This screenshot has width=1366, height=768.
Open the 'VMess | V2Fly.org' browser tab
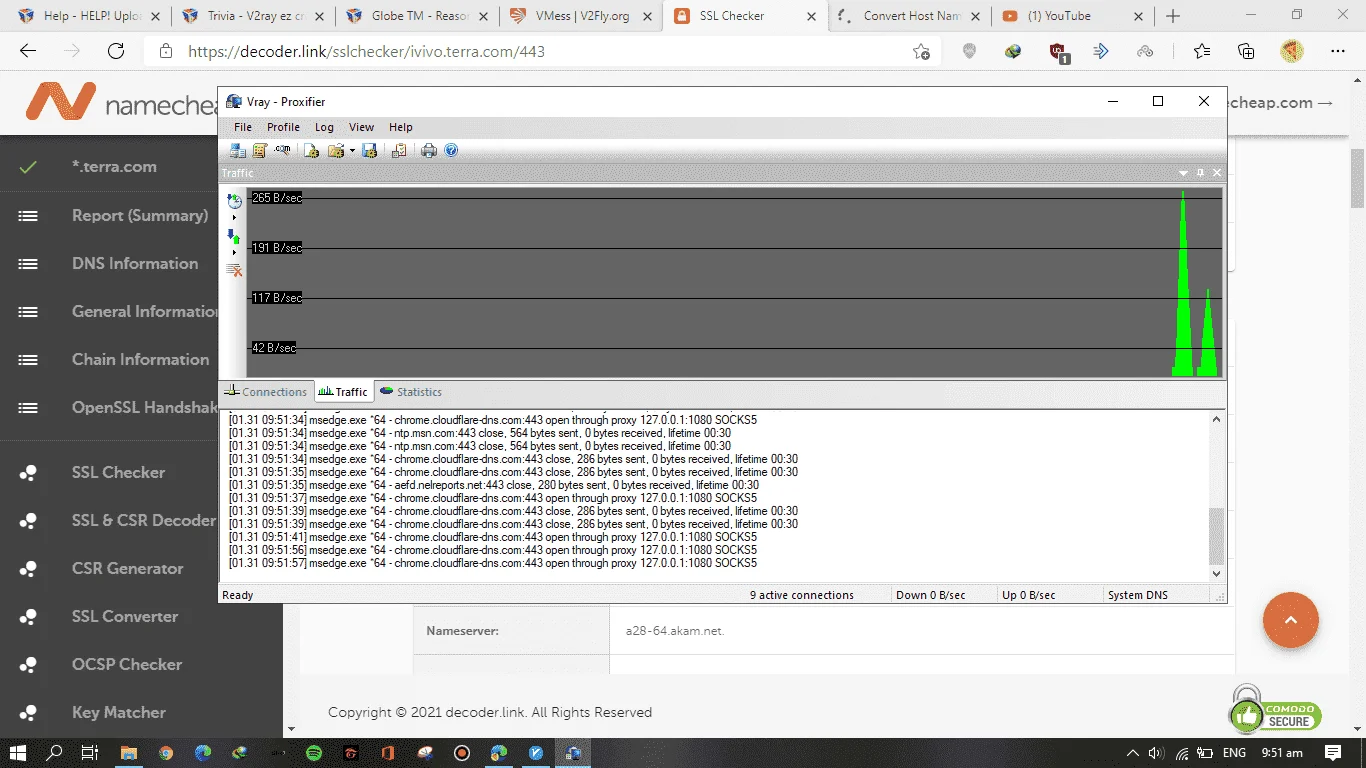(581, 16)
